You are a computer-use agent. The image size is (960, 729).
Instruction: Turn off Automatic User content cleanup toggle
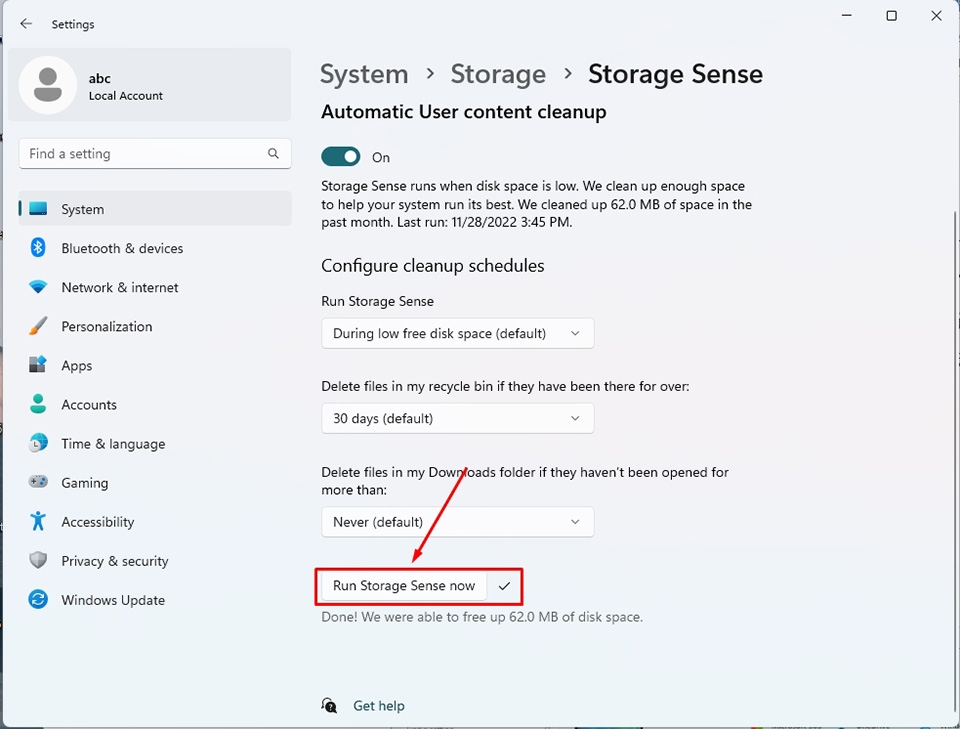340,157
